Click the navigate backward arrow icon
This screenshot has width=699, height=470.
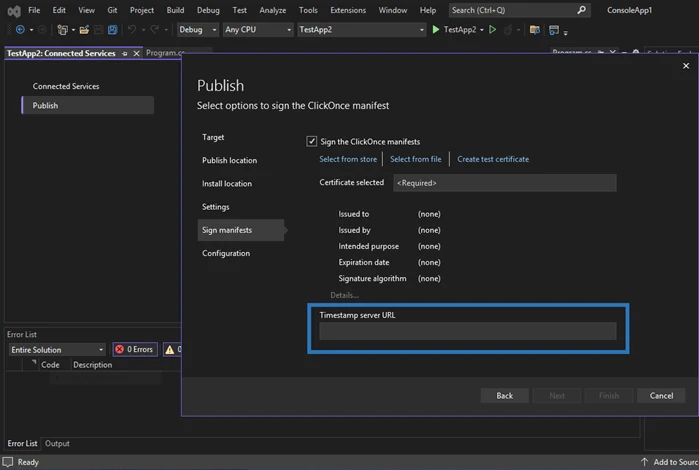(x=20, y=30)
